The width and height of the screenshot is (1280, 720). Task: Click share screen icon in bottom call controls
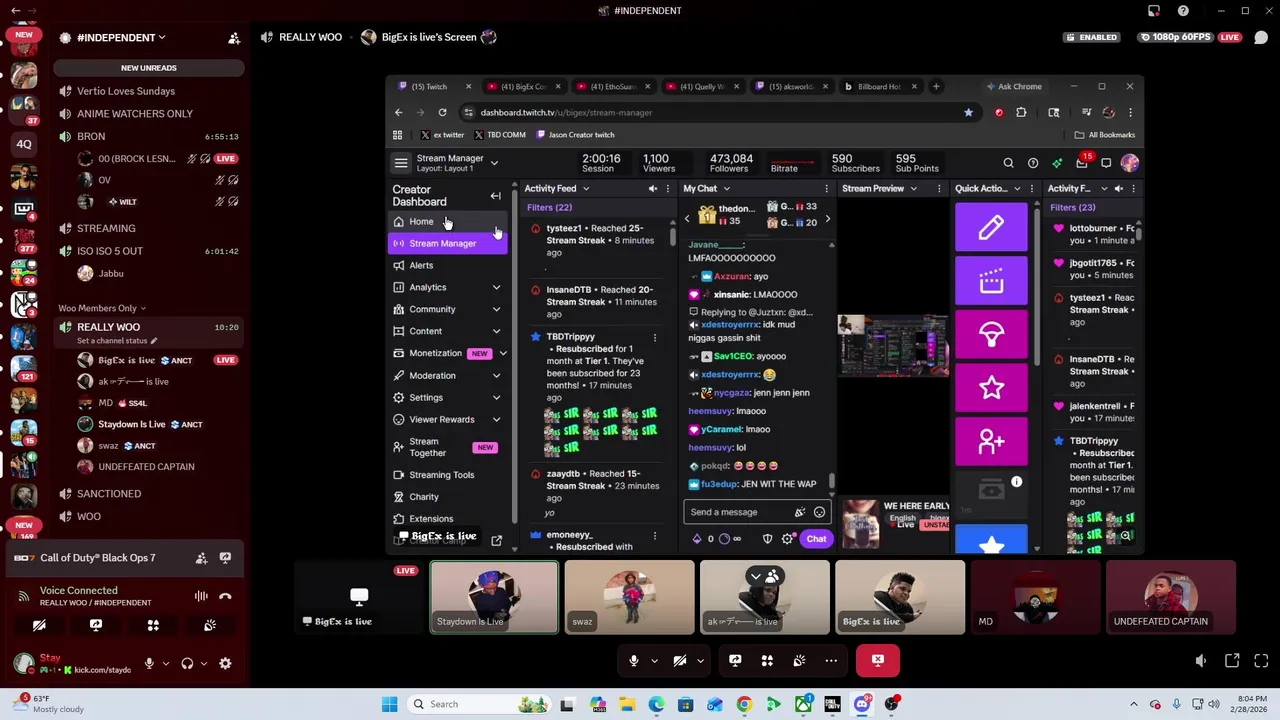[x=735, y=660]
